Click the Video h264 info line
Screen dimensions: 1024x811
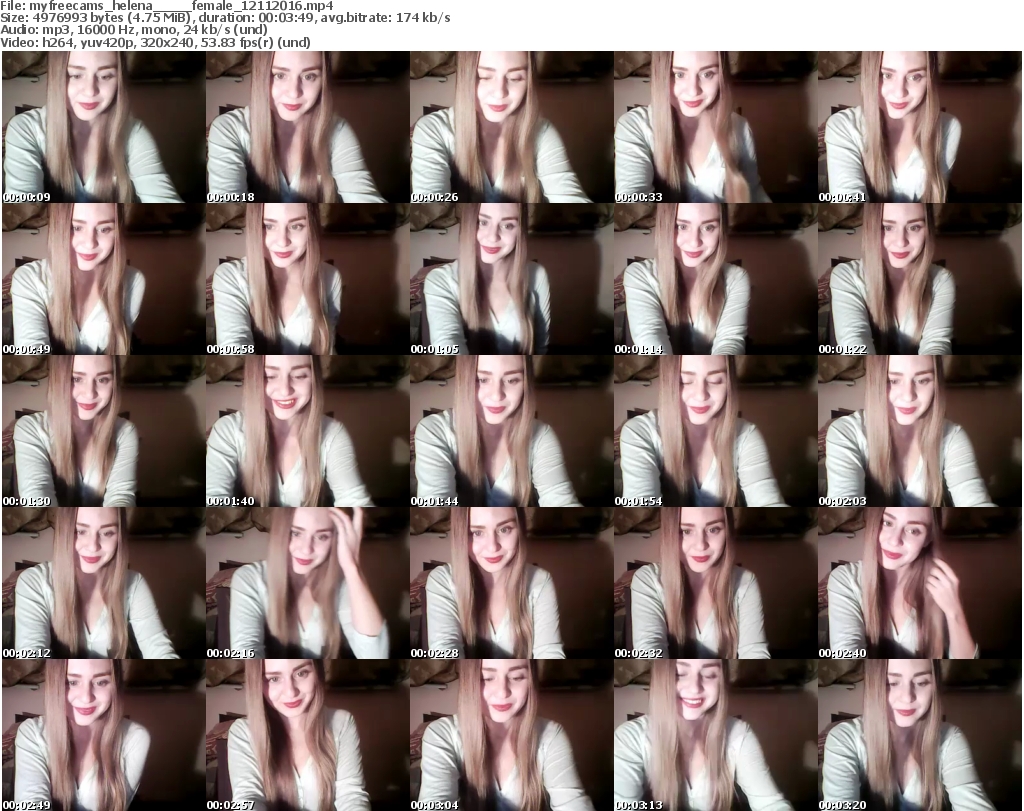tap(157, 42)
